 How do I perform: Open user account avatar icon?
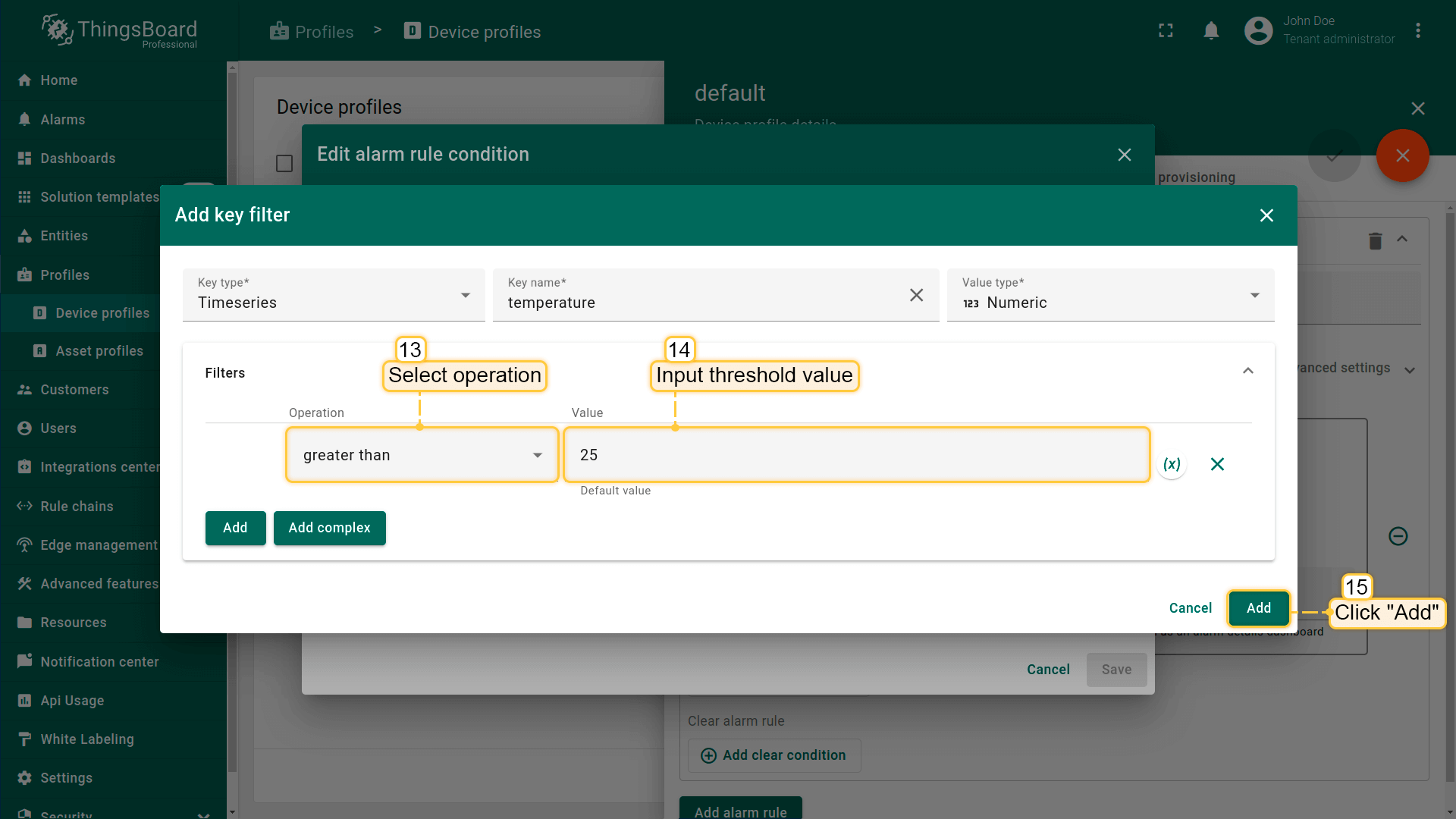pos(1258,31)
